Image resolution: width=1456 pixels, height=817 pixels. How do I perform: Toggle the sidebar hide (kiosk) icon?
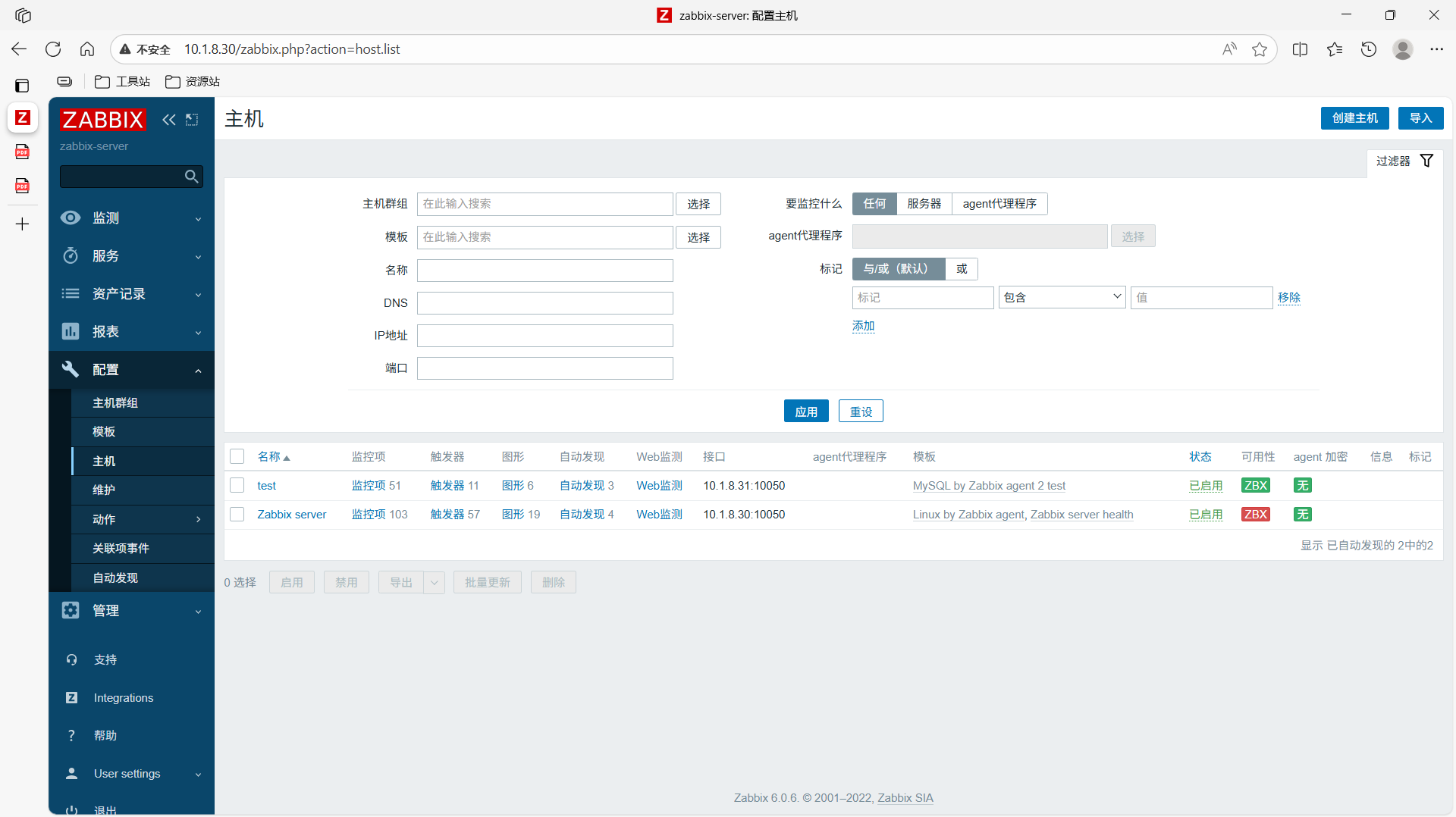click(x=192, y=120)
